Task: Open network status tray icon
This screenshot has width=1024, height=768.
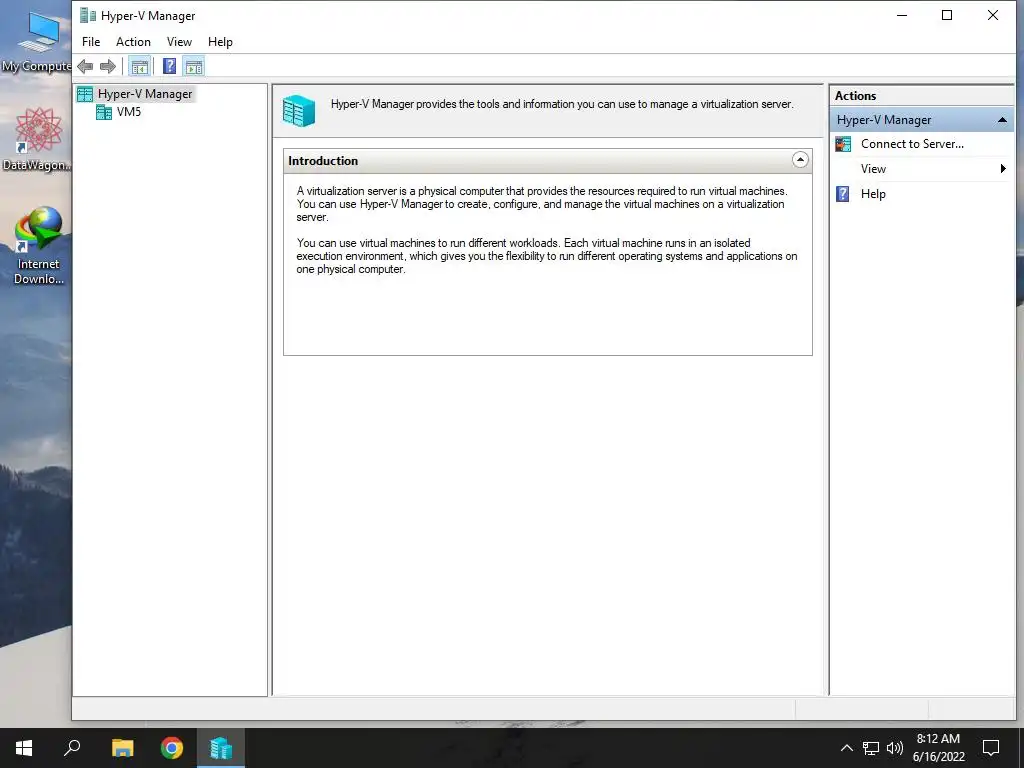Action: coord(871,748)
